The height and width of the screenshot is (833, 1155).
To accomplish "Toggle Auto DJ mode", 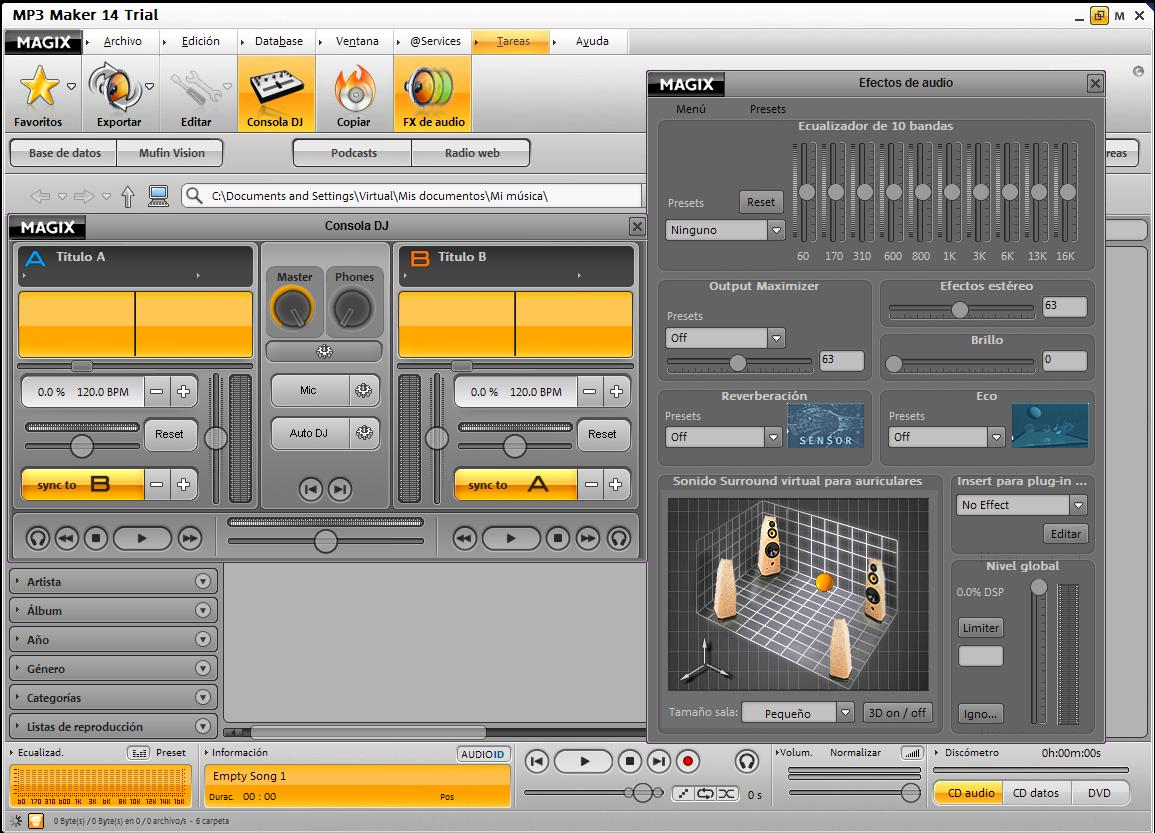I will (x=309, y=433).
